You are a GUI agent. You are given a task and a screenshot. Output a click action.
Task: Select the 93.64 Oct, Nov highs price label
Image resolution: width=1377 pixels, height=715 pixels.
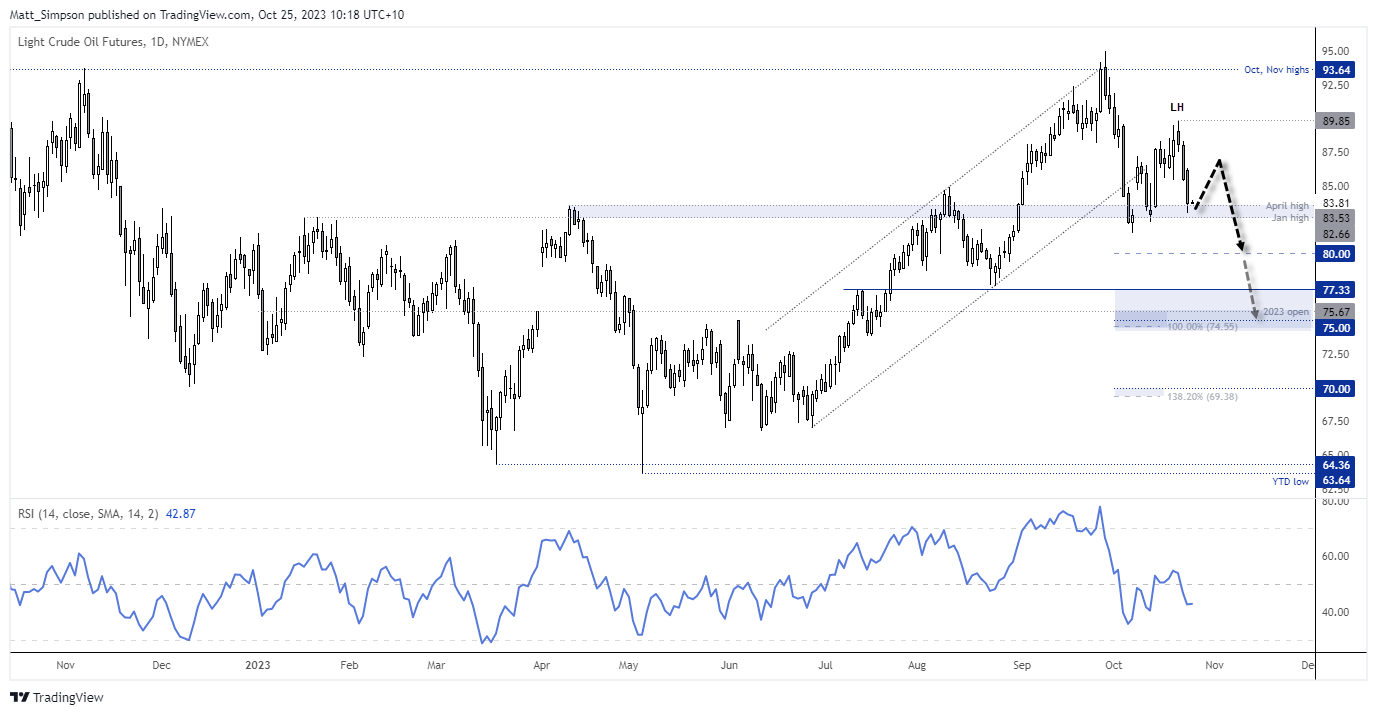(x=1338, y=70)
